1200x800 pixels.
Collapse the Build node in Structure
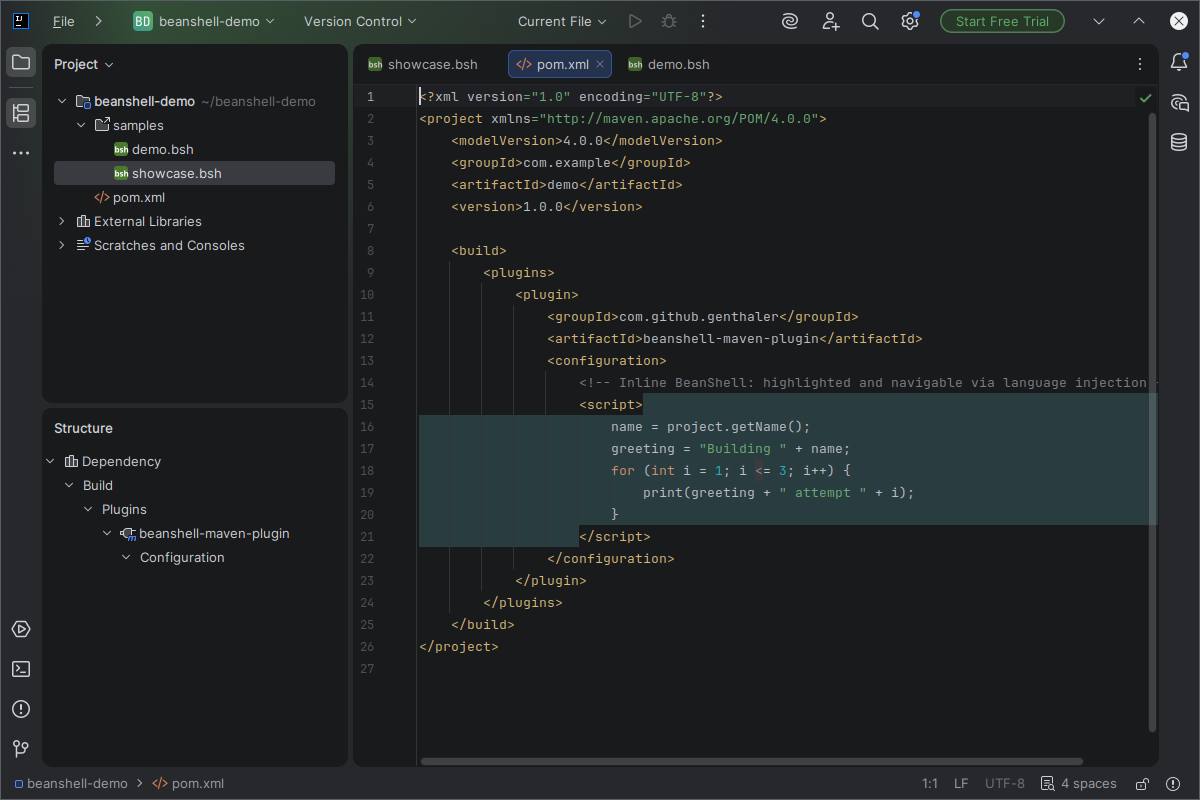[69, 485]
